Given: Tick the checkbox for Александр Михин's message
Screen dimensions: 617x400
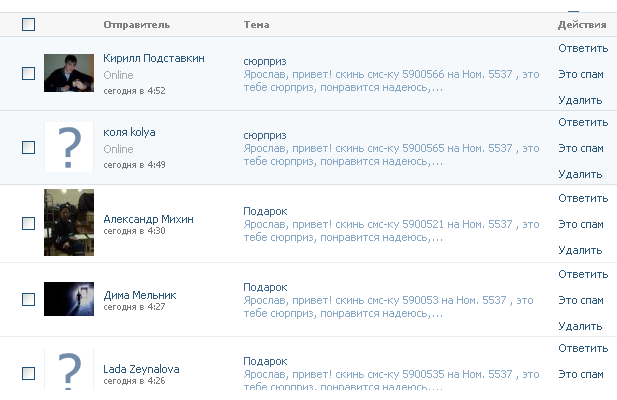Looking at the screenshot, I should 28,223.
